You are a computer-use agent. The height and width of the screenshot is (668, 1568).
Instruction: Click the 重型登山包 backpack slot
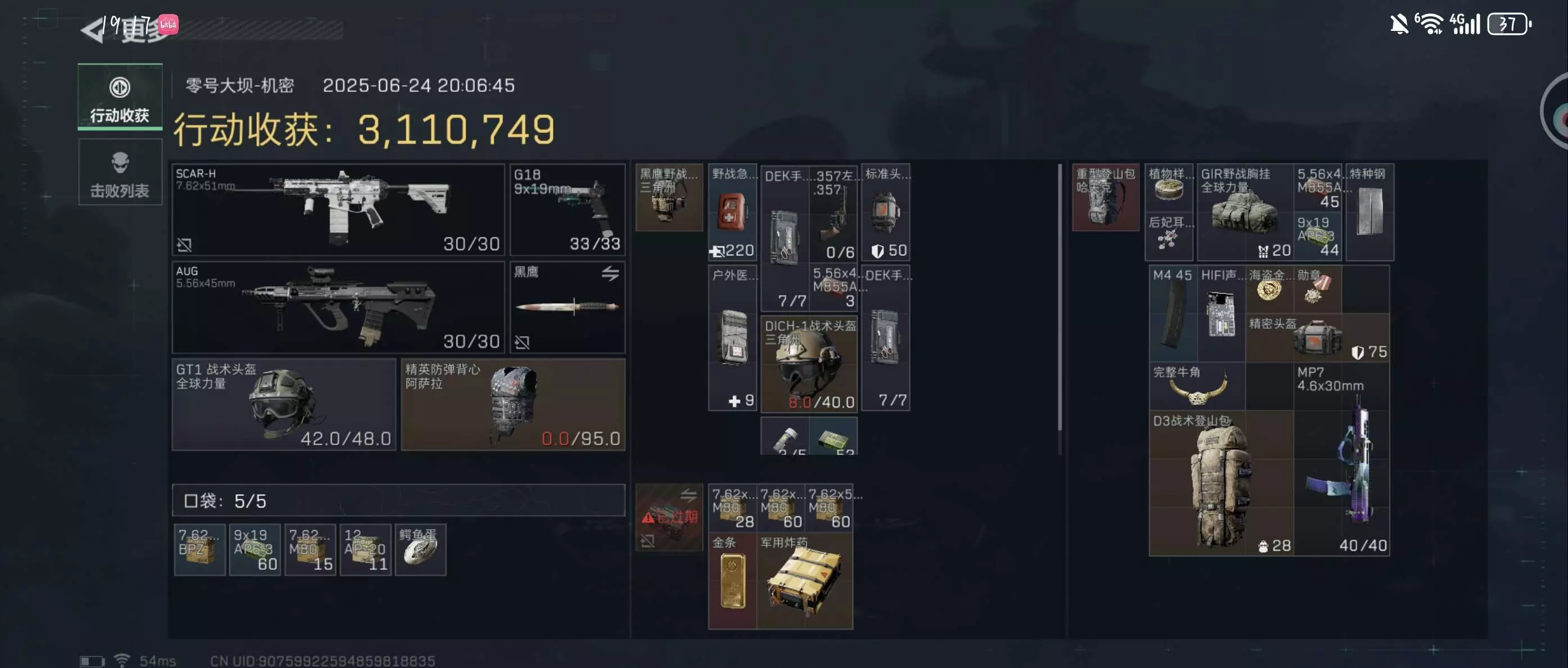click(x=1105, y=197)
